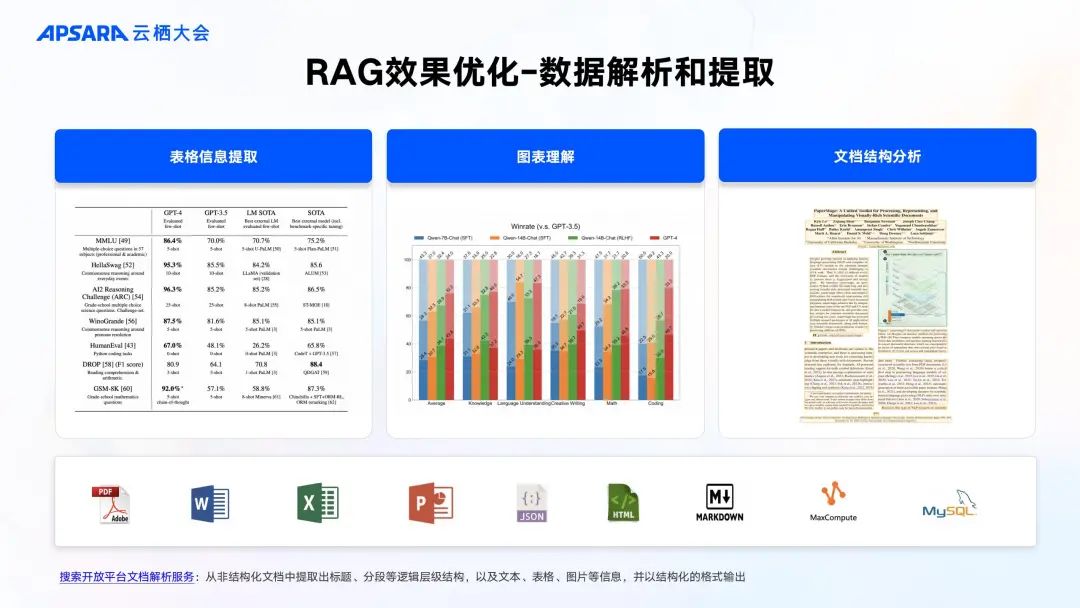
Task: Click the Word document icon
Action: (x=207, y=503)
